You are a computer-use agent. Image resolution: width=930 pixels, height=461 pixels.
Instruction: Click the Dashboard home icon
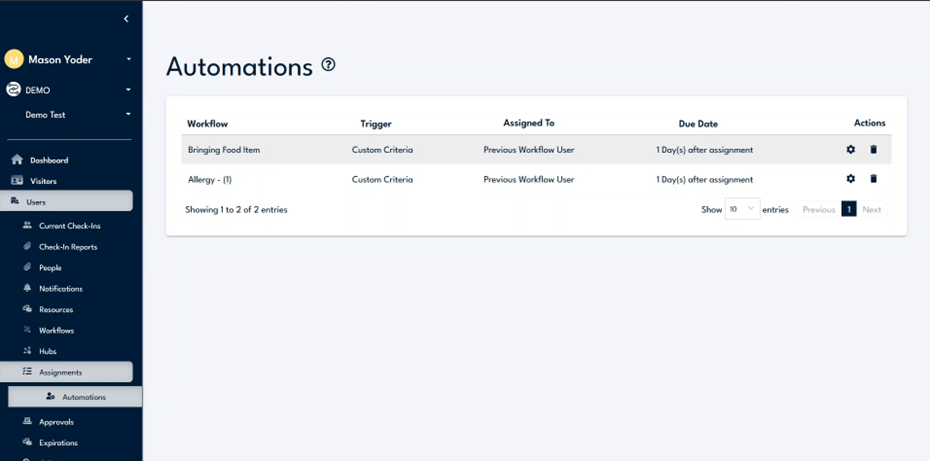[x=17, y=160]
